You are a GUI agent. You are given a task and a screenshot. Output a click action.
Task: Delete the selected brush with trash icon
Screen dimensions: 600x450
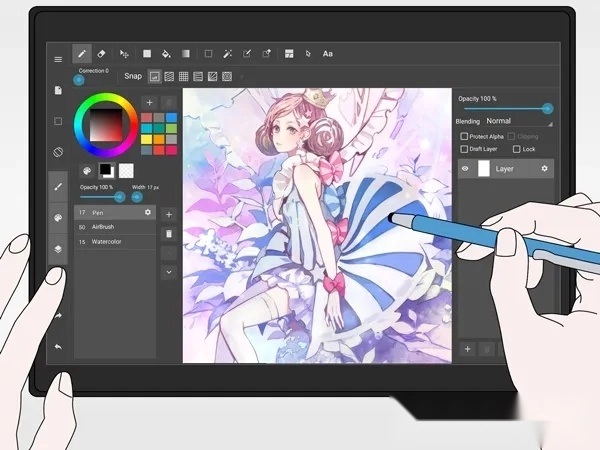[x=168, y=233]
